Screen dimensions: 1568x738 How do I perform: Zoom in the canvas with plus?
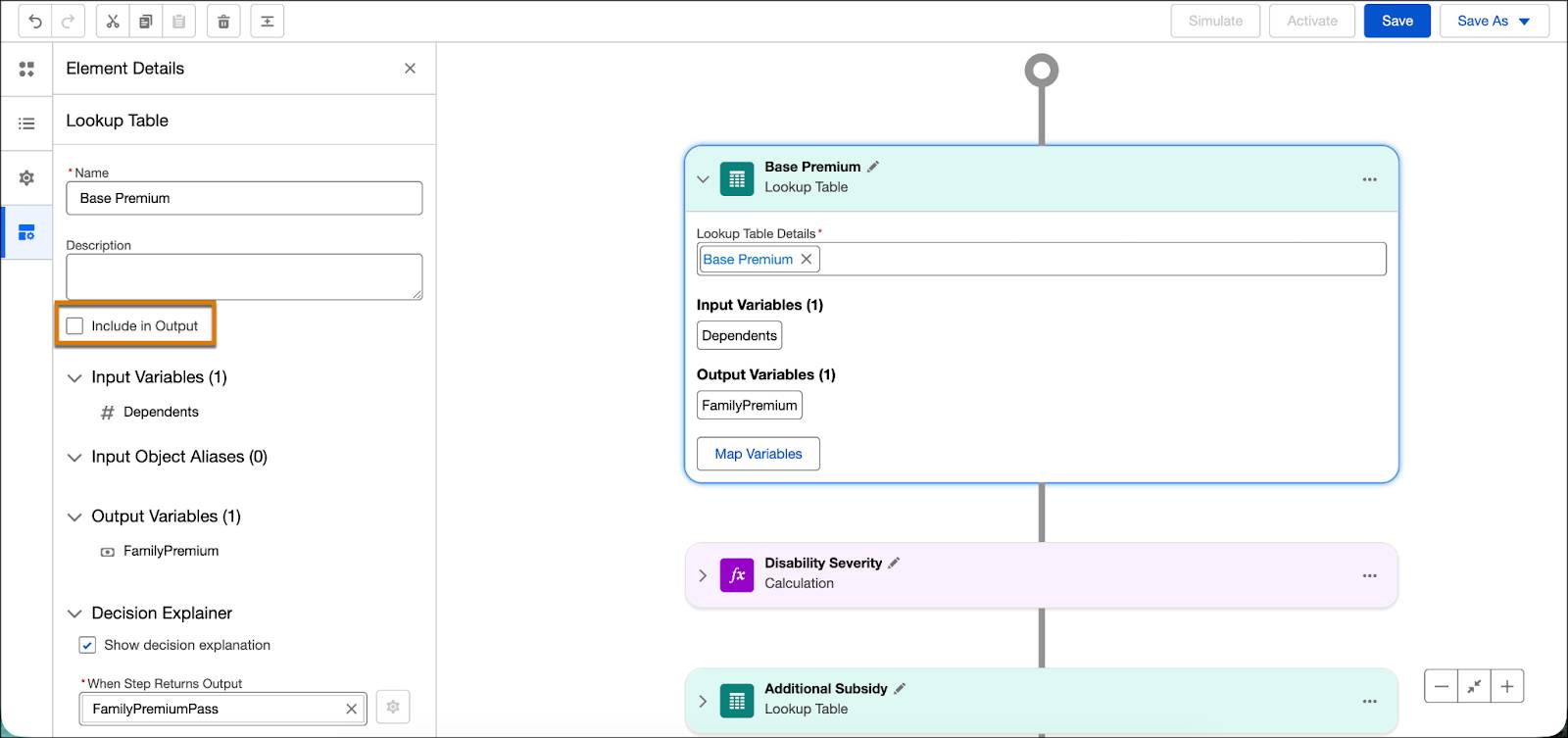(x=1507, y=687)
